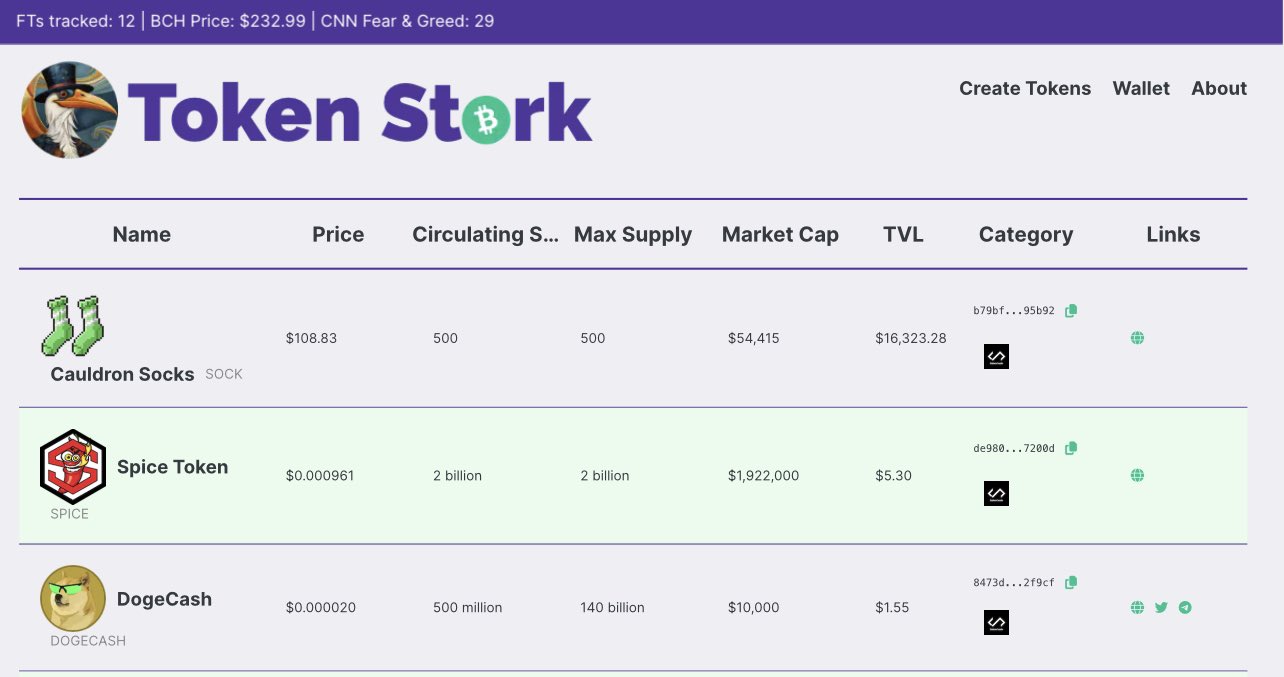Click the DogeCash doge coin image
Viewport: 1284px width, 677px height.
coord(73,598)
